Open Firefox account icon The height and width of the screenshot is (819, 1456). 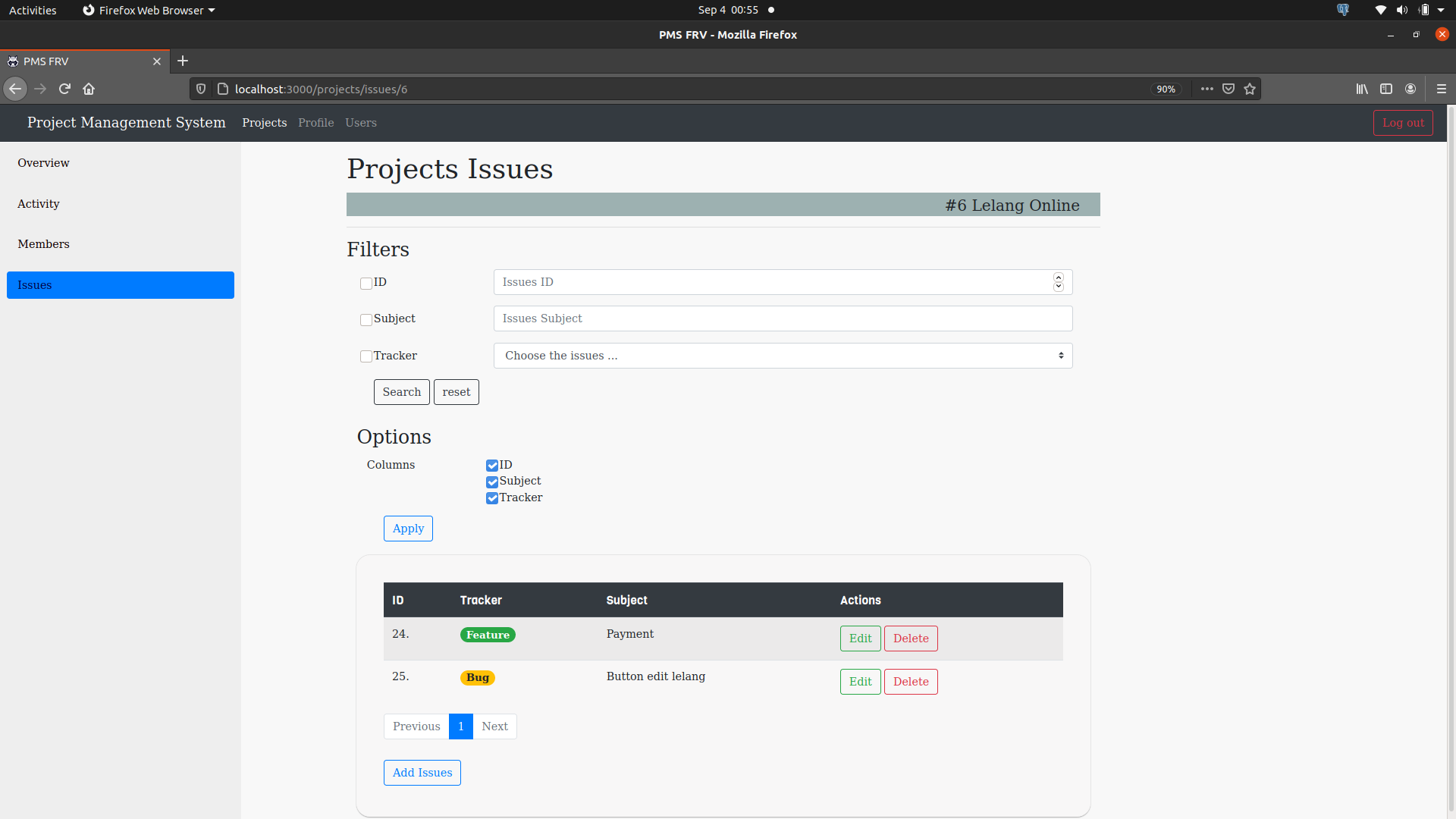click(x=1410, y=89)
